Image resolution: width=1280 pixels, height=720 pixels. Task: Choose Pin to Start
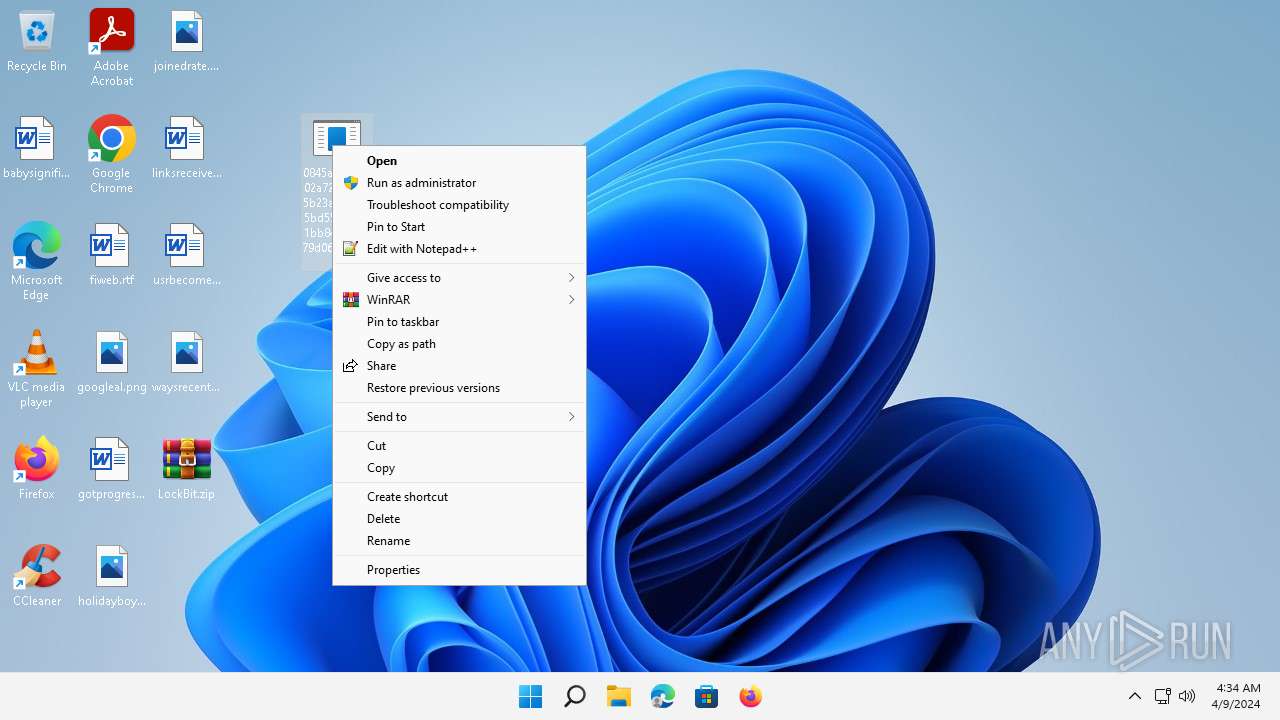pyautogui.click(x=459, y=227)
